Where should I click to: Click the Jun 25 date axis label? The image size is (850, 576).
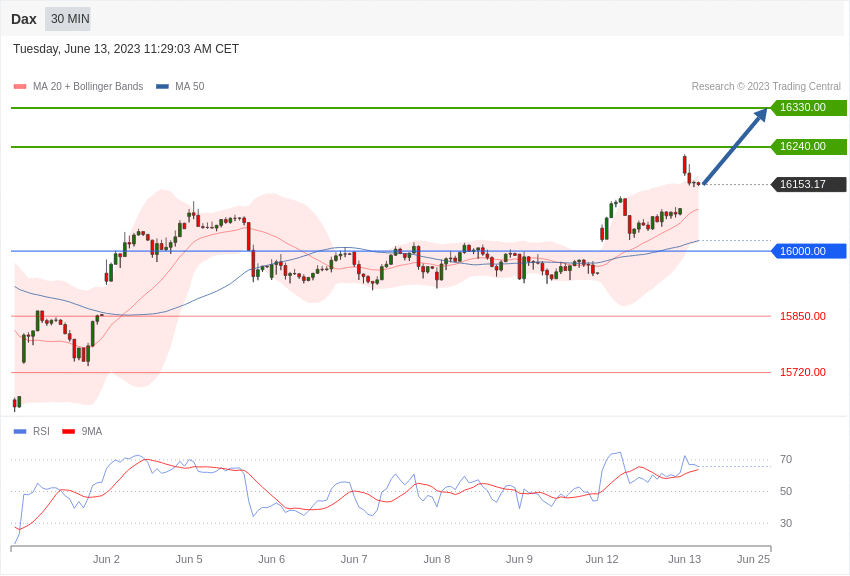[753, 559]
